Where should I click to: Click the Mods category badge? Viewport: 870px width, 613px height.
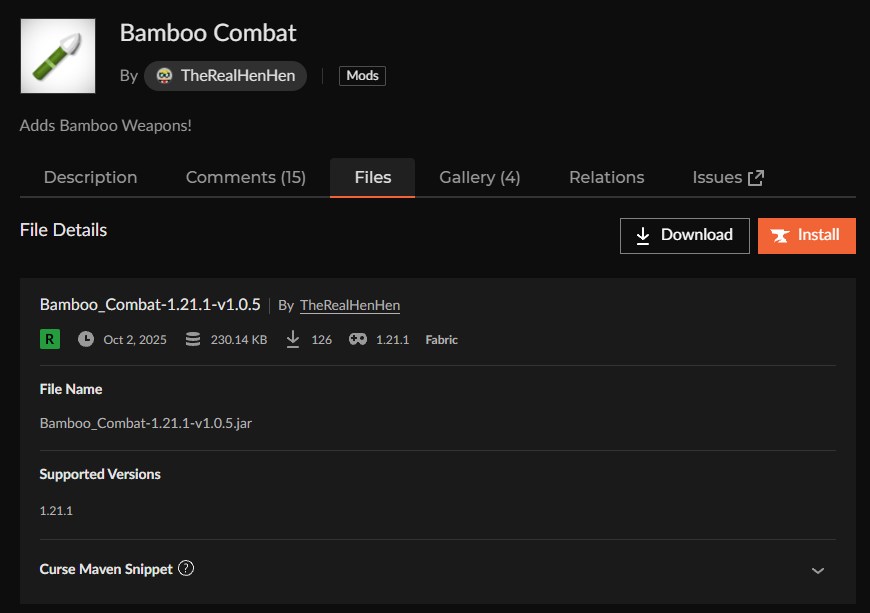pos(362,75)
